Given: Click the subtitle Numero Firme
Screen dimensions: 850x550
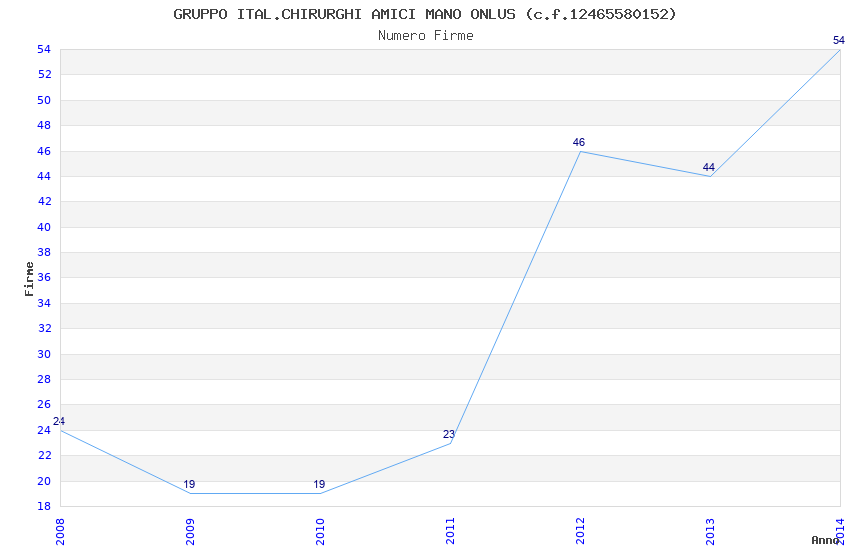Looking at the screenshot, I should [426, 36].
